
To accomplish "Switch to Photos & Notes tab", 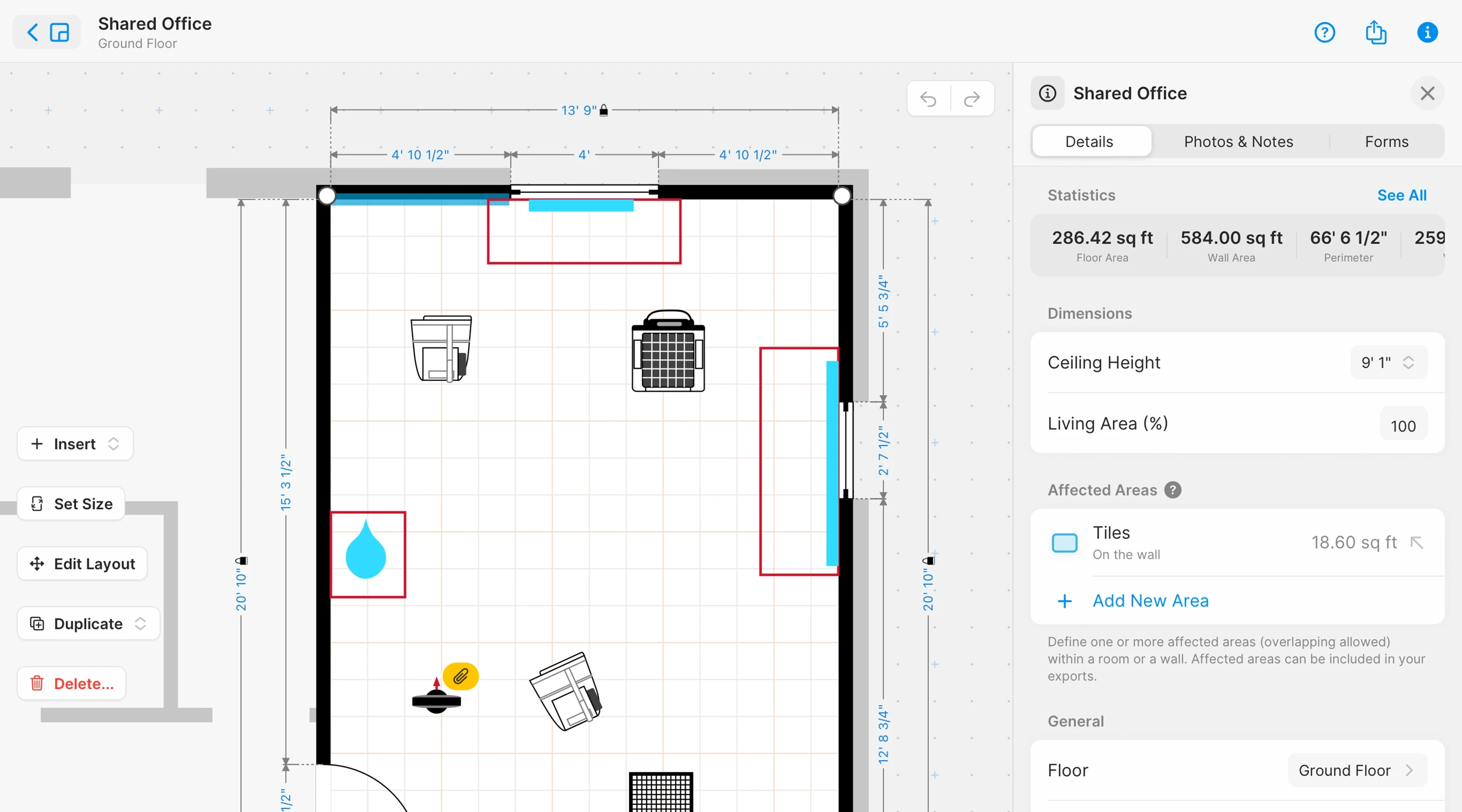I will click(1238, 141).
